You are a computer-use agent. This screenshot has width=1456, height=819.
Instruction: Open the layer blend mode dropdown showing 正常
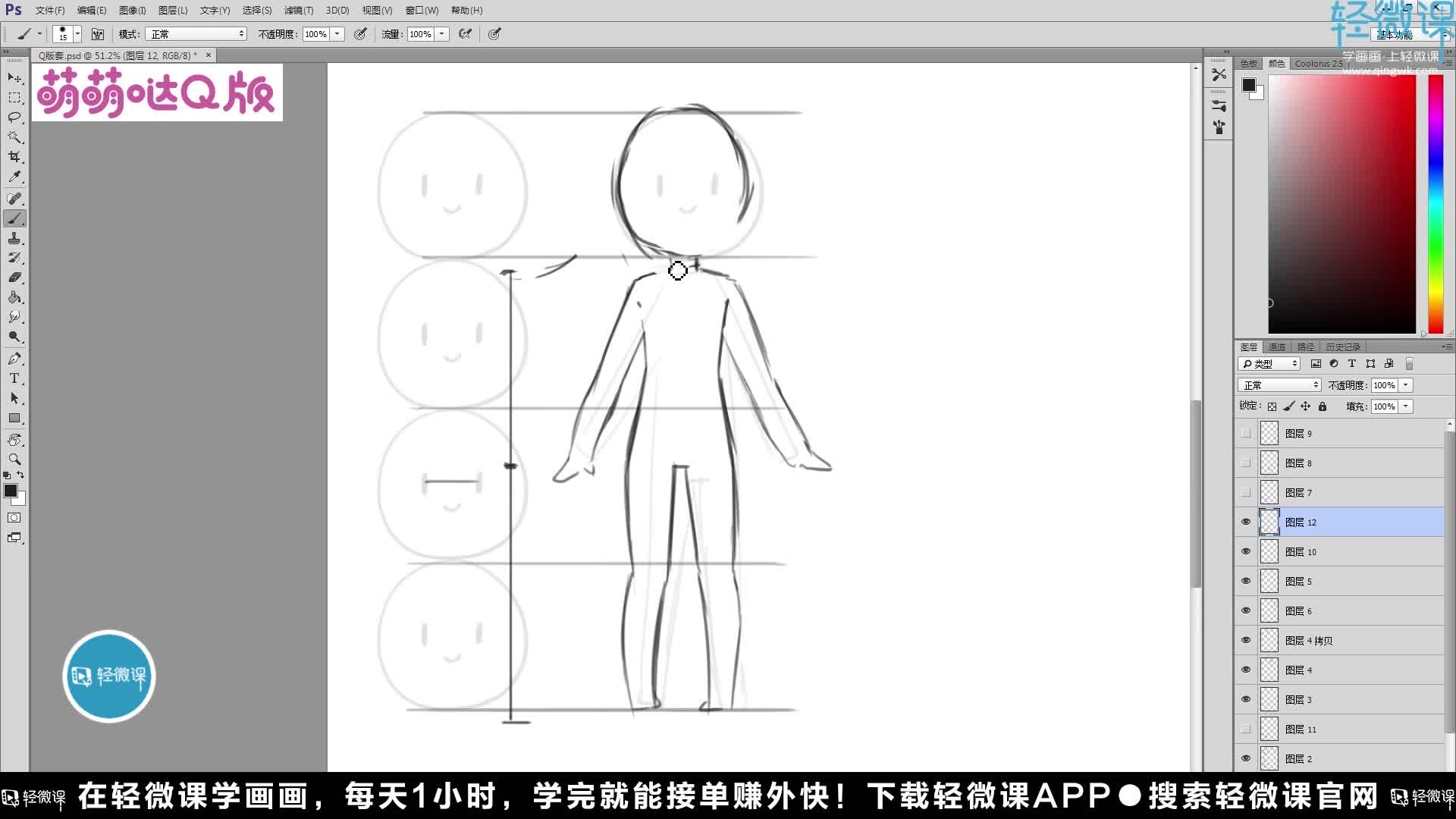(x=1279, y=384)
